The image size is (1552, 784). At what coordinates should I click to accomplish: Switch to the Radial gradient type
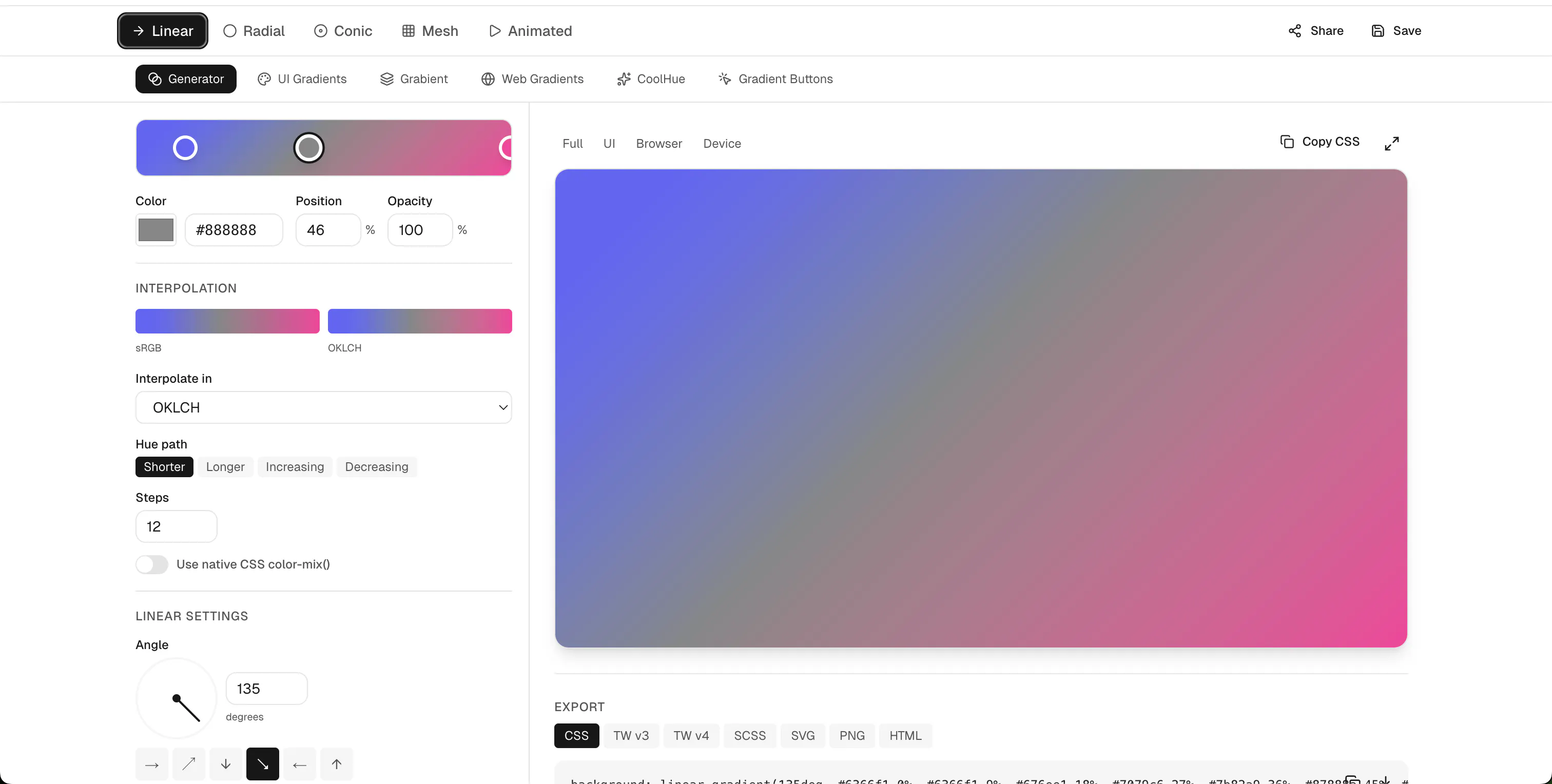tap(254, 31)
